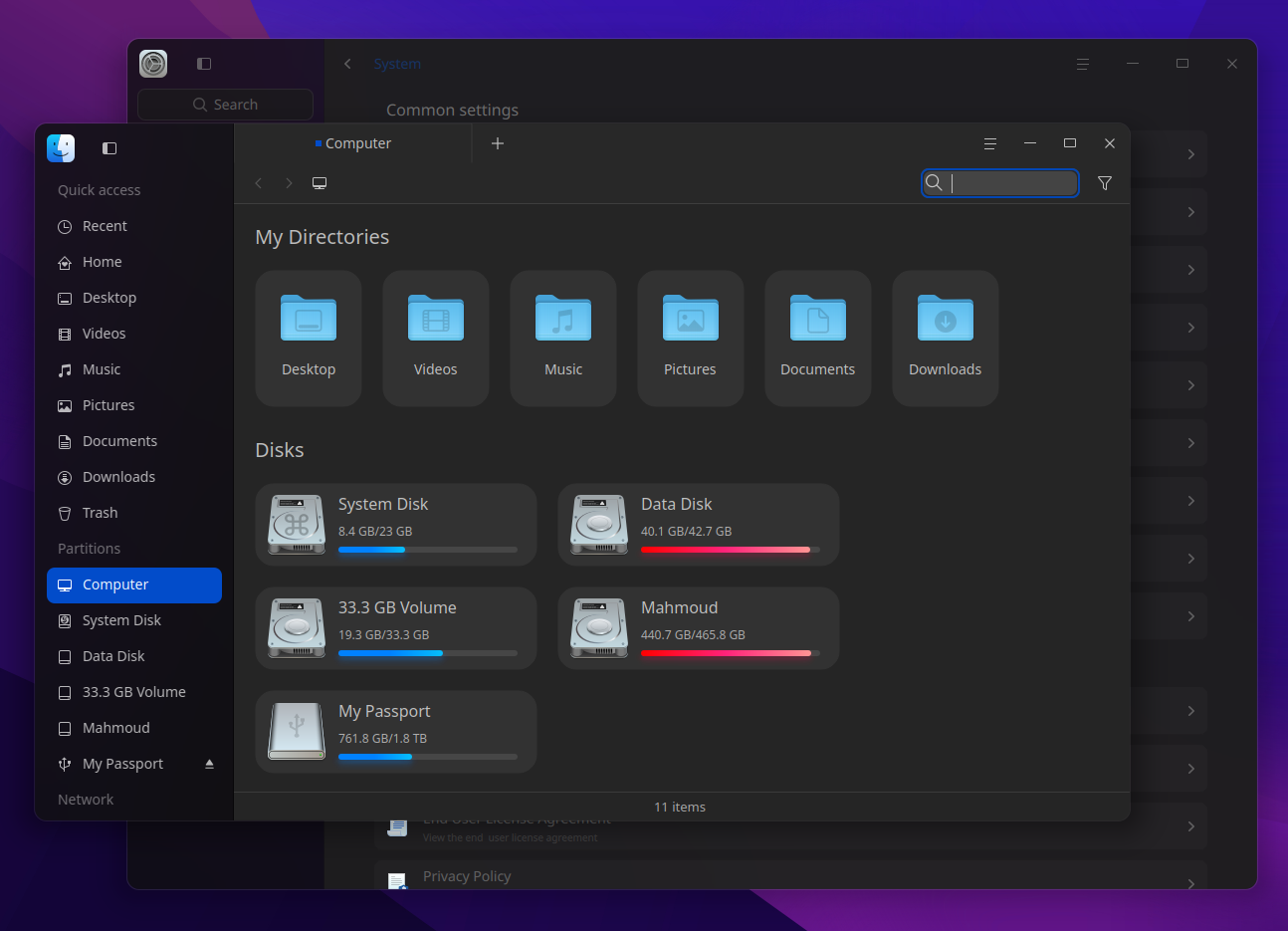Viewport: 1288px width, 931px height.
Task: Select Pictures in the sidebar
Action: pyautogui.click(x=134, y=405)
